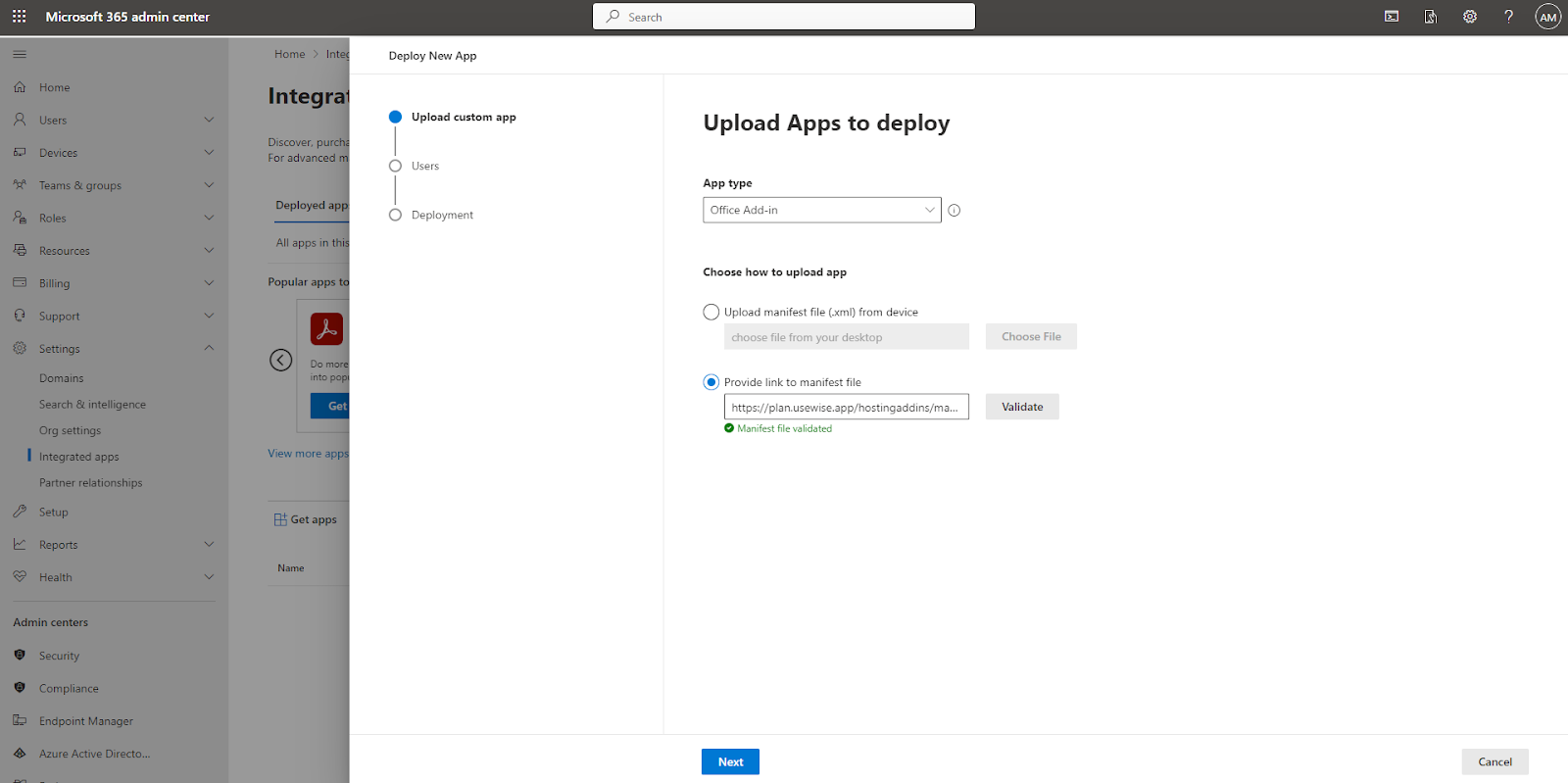
Task: Open Cloud Shell icon in top bar
Action: point(1392,17)
